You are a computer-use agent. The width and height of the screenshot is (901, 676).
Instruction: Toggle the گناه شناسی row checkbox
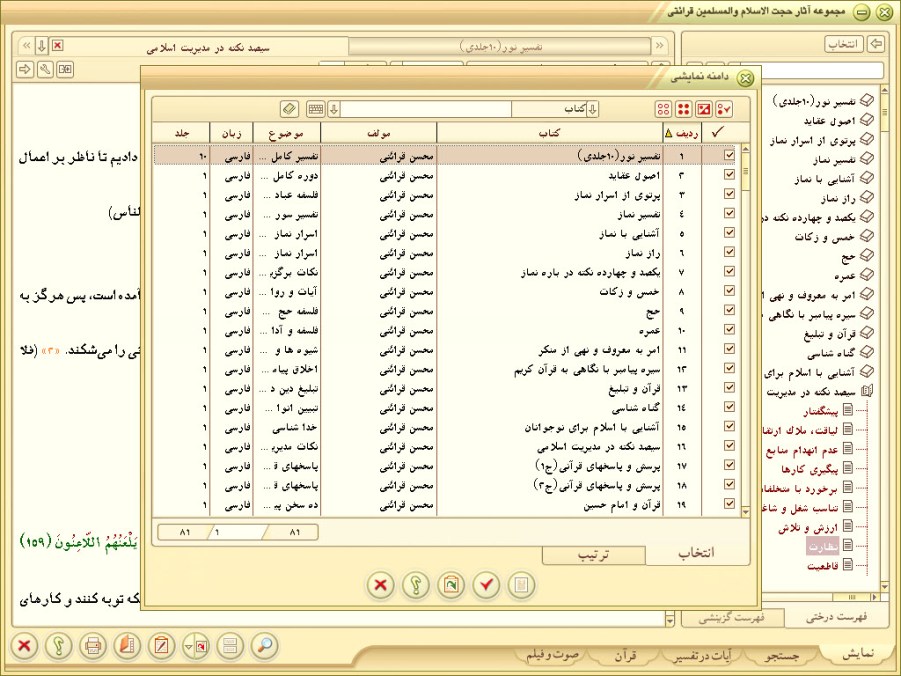729,408
